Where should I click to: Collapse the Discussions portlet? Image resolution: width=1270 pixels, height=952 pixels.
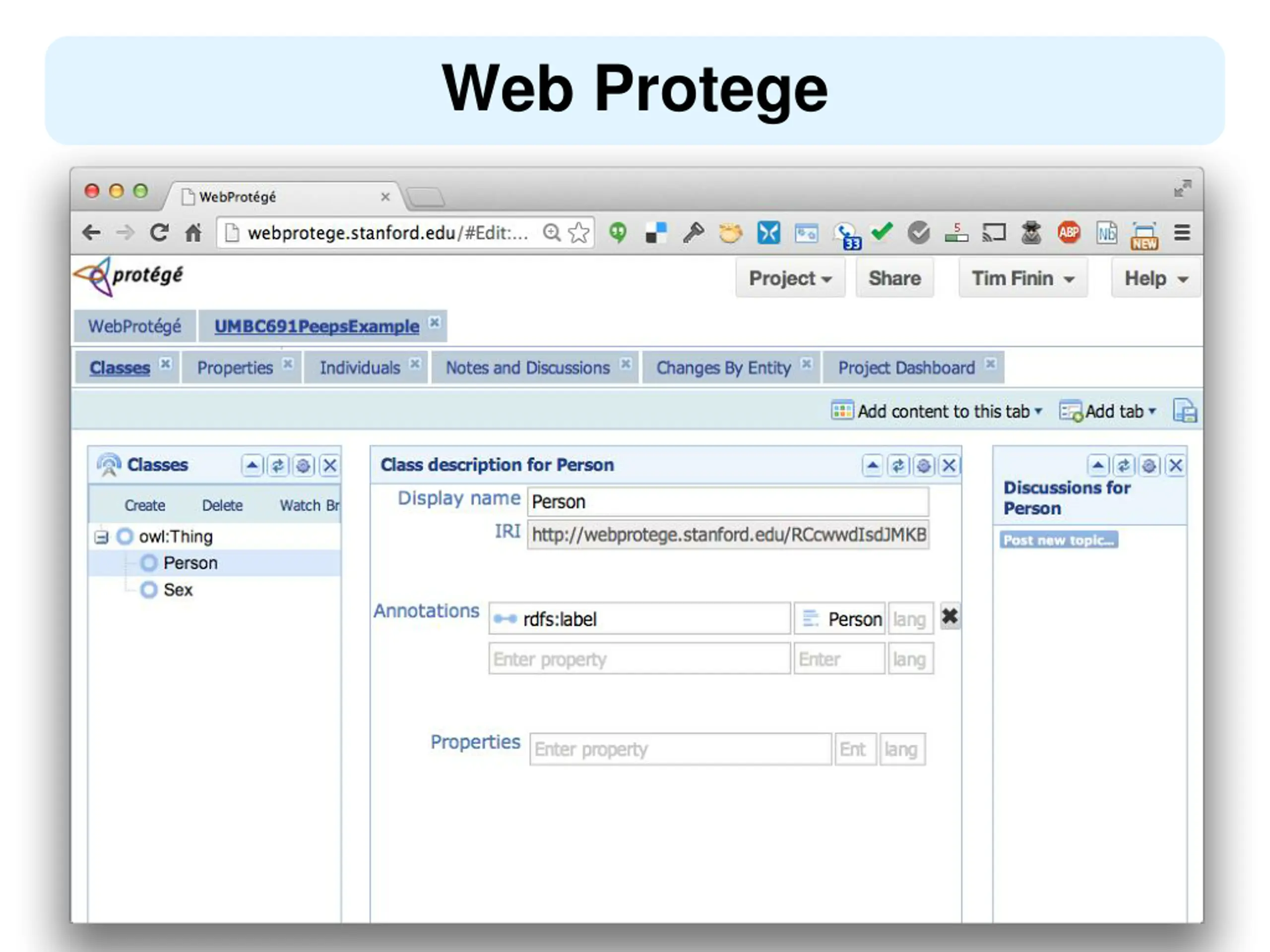(x=1098, y=466)
